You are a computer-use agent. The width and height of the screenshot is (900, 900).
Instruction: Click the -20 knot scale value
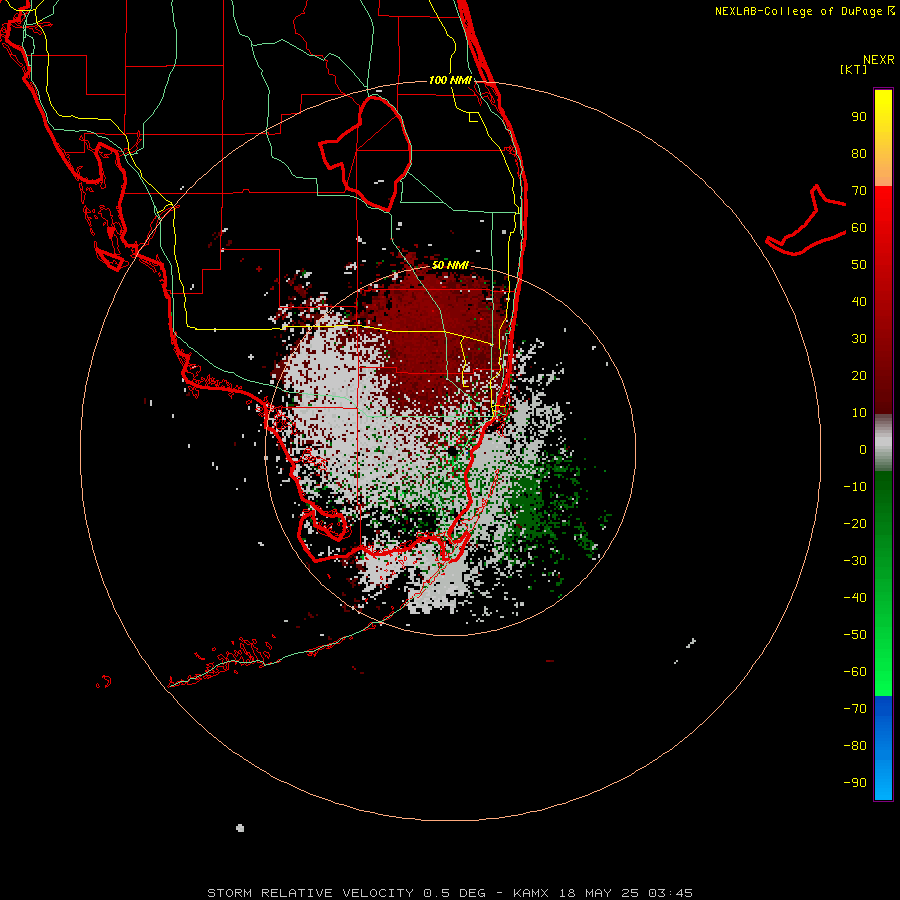tap(855, 523)
